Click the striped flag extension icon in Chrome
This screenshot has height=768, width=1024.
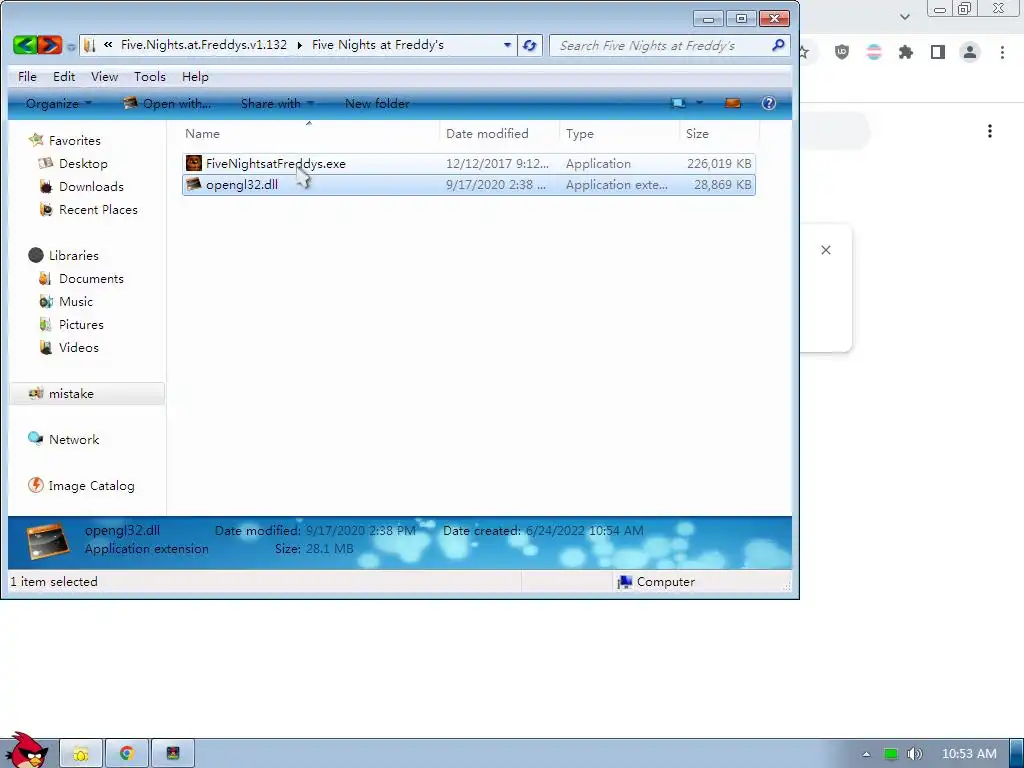click(874, 52)
